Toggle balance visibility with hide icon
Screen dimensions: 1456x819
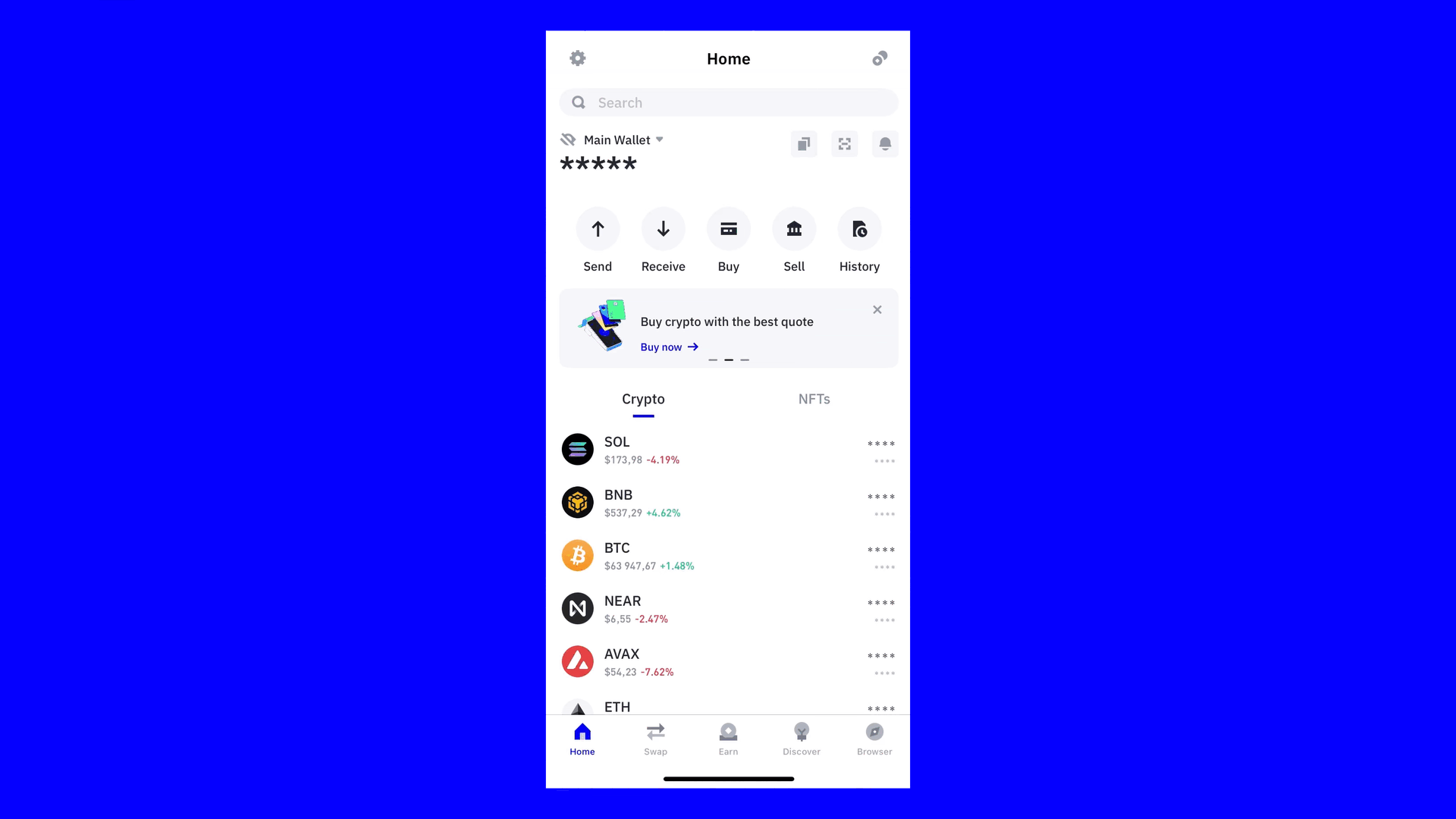tap(568, 139)
